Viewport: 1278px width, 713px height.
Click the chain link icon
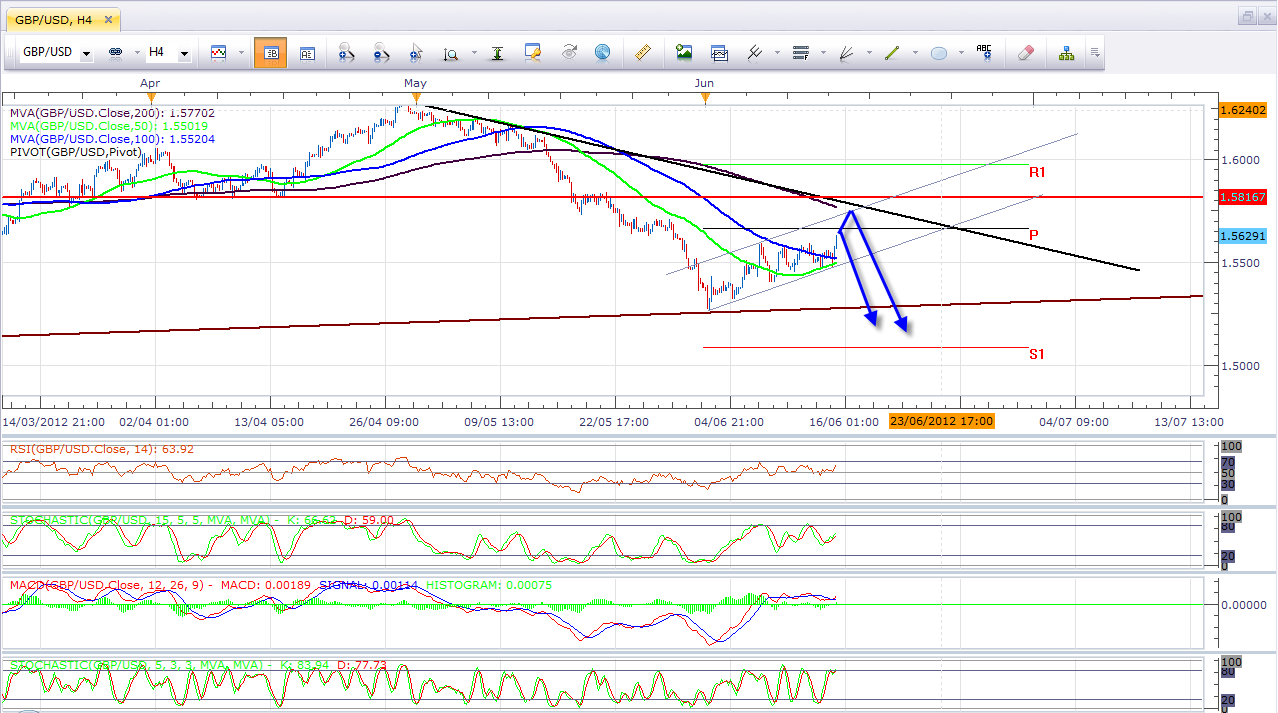coord(114,52)
